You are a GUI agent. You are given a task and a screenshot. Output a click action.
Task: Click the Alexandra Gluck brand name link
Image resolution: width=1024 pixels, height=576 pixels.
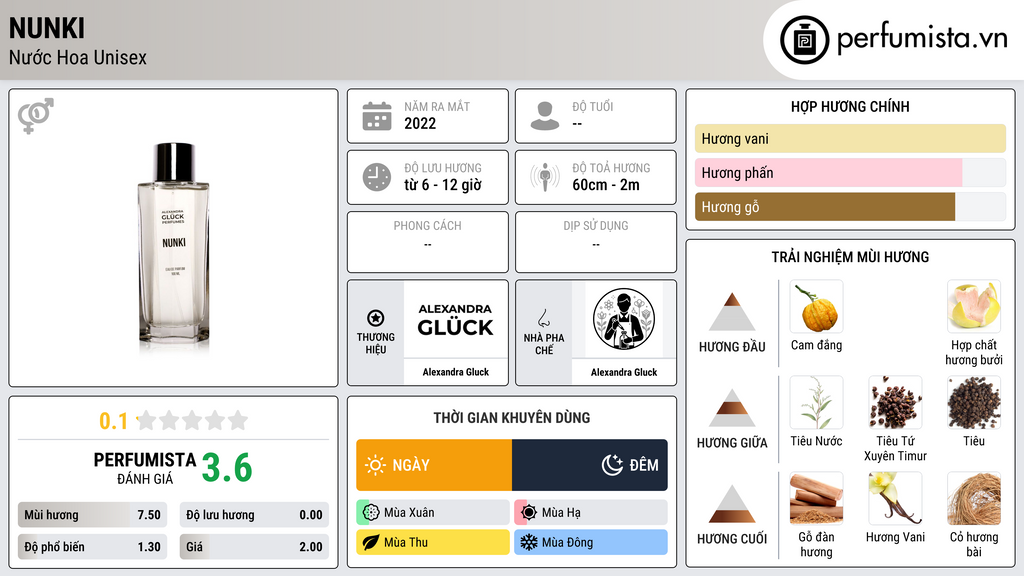(455, 372)
